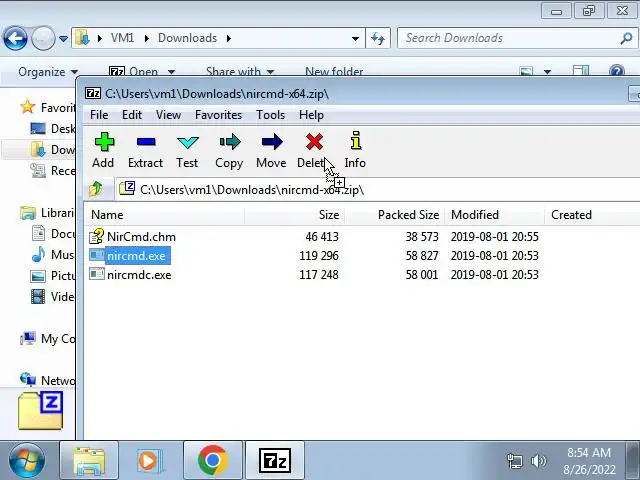Sort files by the Size column header
The image size is (640, 480).
click(x=295, y=215)
